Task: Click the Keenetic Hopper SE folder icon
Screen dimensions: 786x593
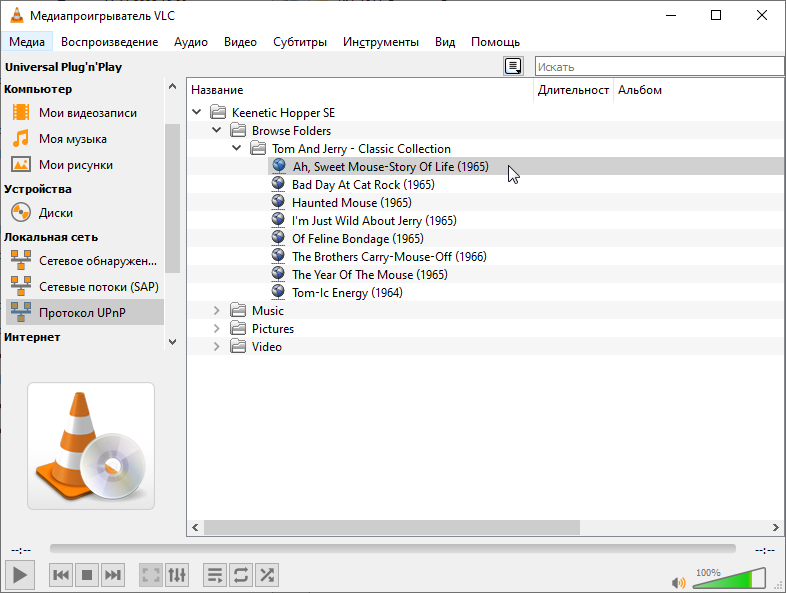Action: 218,112
